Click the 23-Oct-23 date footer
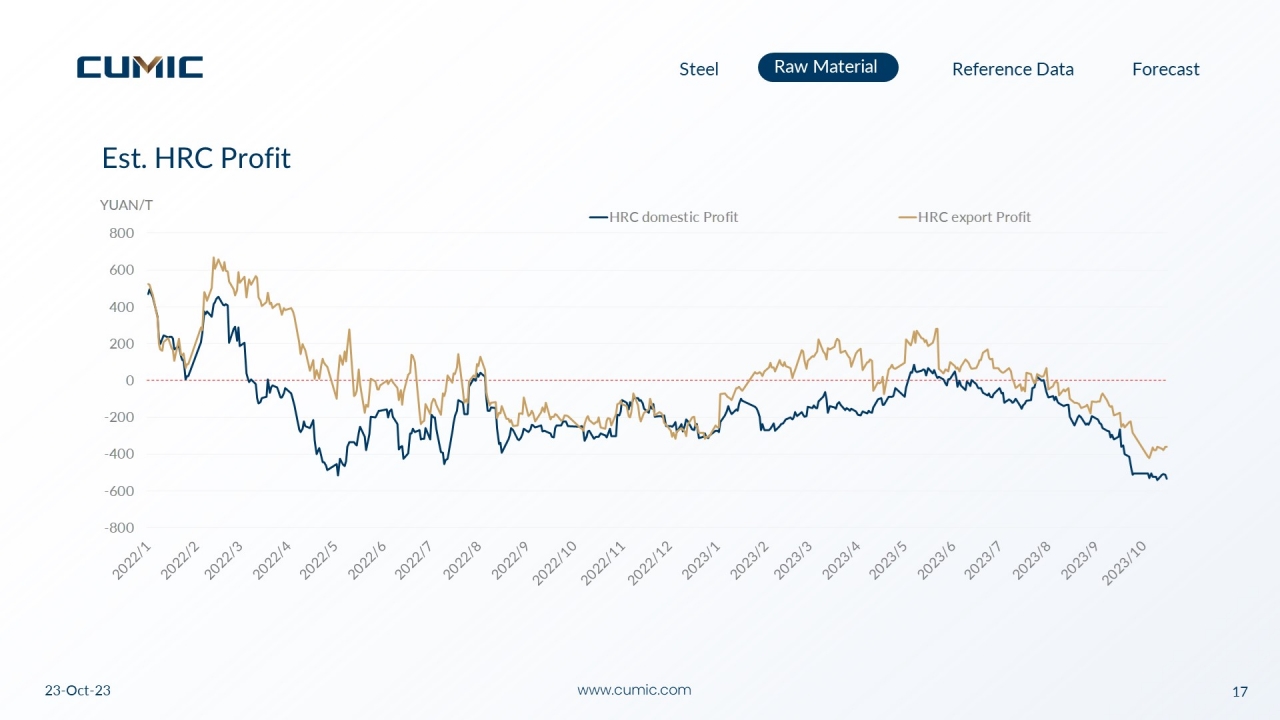Screen dimensions: 1280x720 [x=78, y=691]
